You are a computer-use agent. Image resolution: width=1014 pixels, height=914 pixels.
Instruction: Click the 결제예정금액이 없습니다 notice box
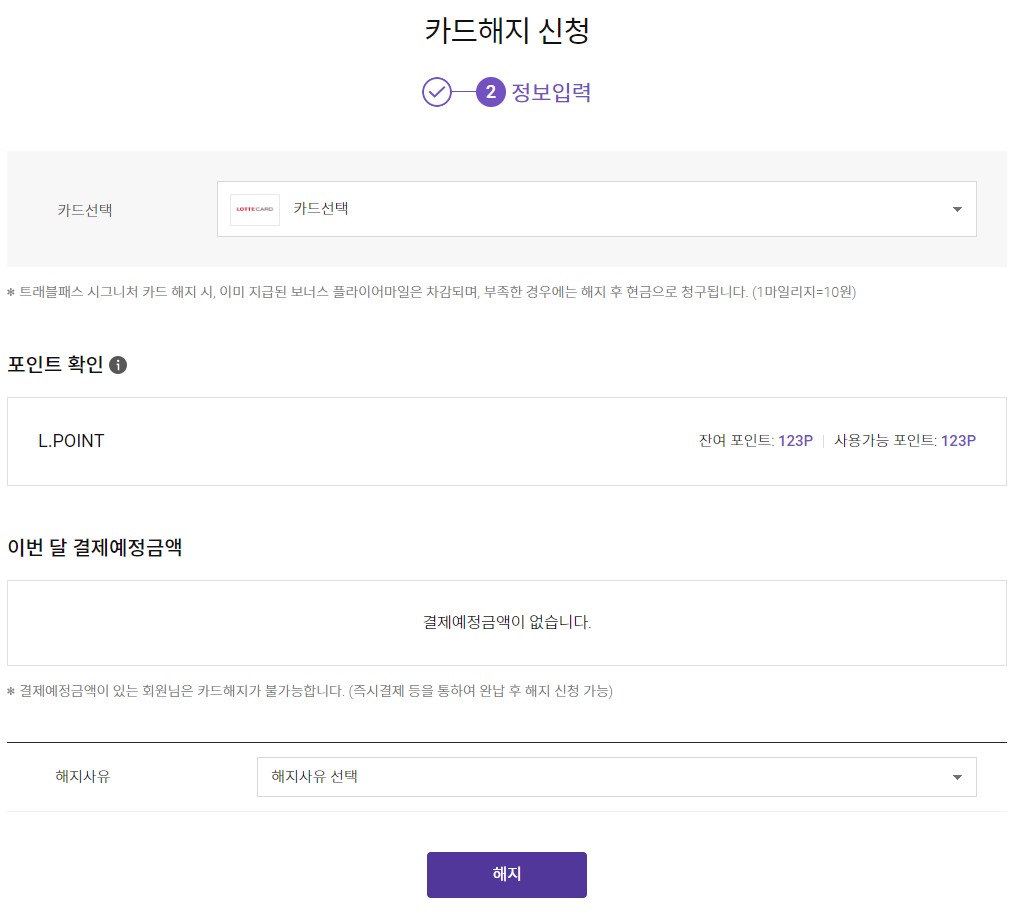point(506,621)
